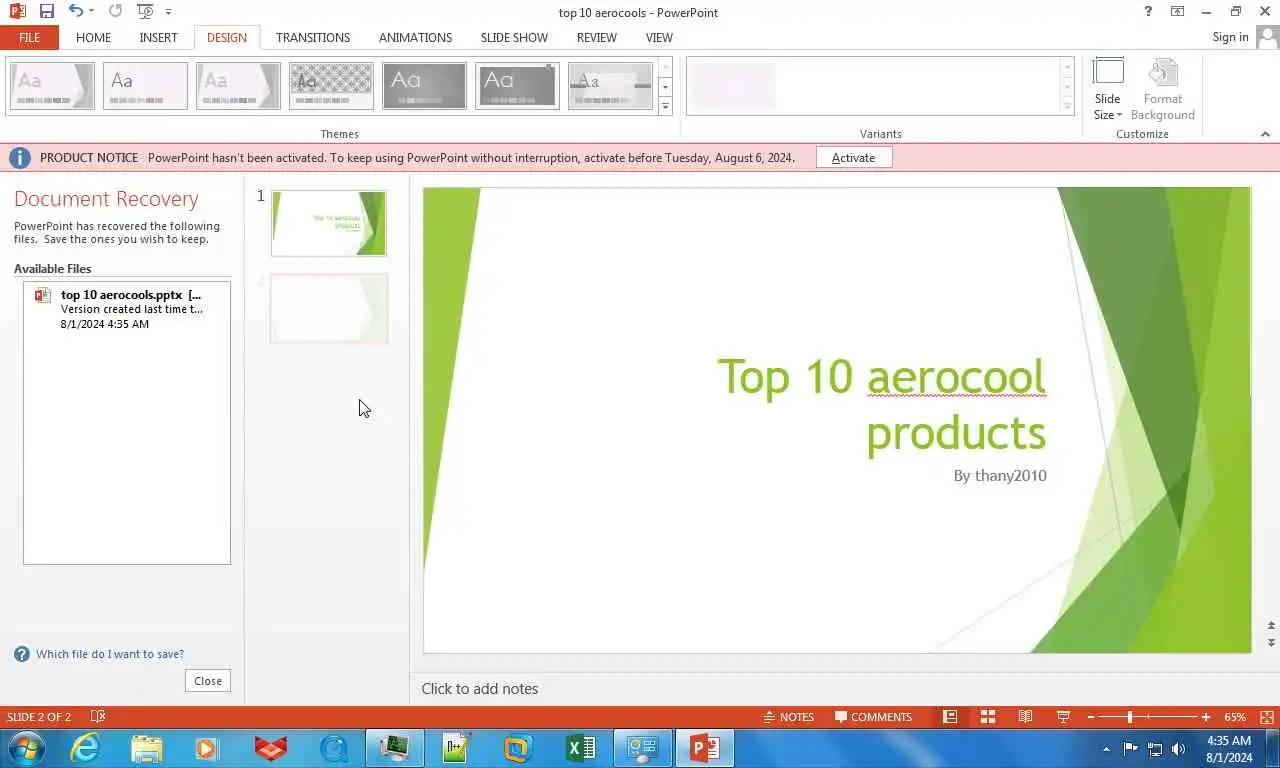Open Customize Quick Access Toolbar dropdown
Image resolution: width=1280 pixels, height=768 pixels.
[168, 12]
